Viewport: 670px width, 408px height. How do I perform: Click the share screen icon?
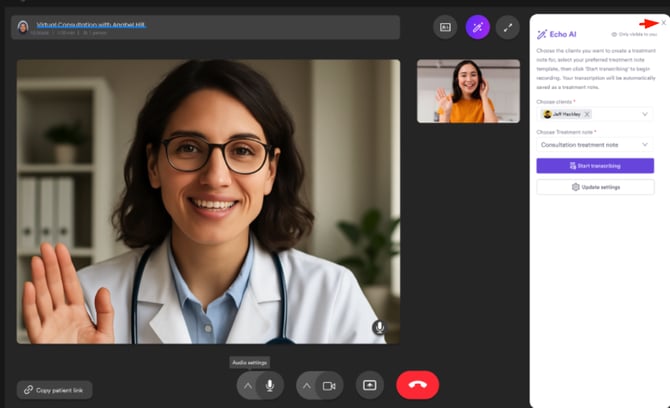point(369,385)
